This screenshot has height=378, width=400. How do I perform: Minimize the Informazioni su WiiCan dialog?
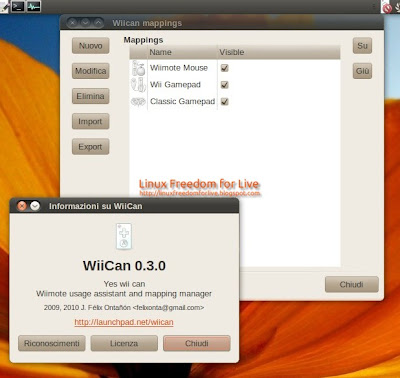pos(35,206)
